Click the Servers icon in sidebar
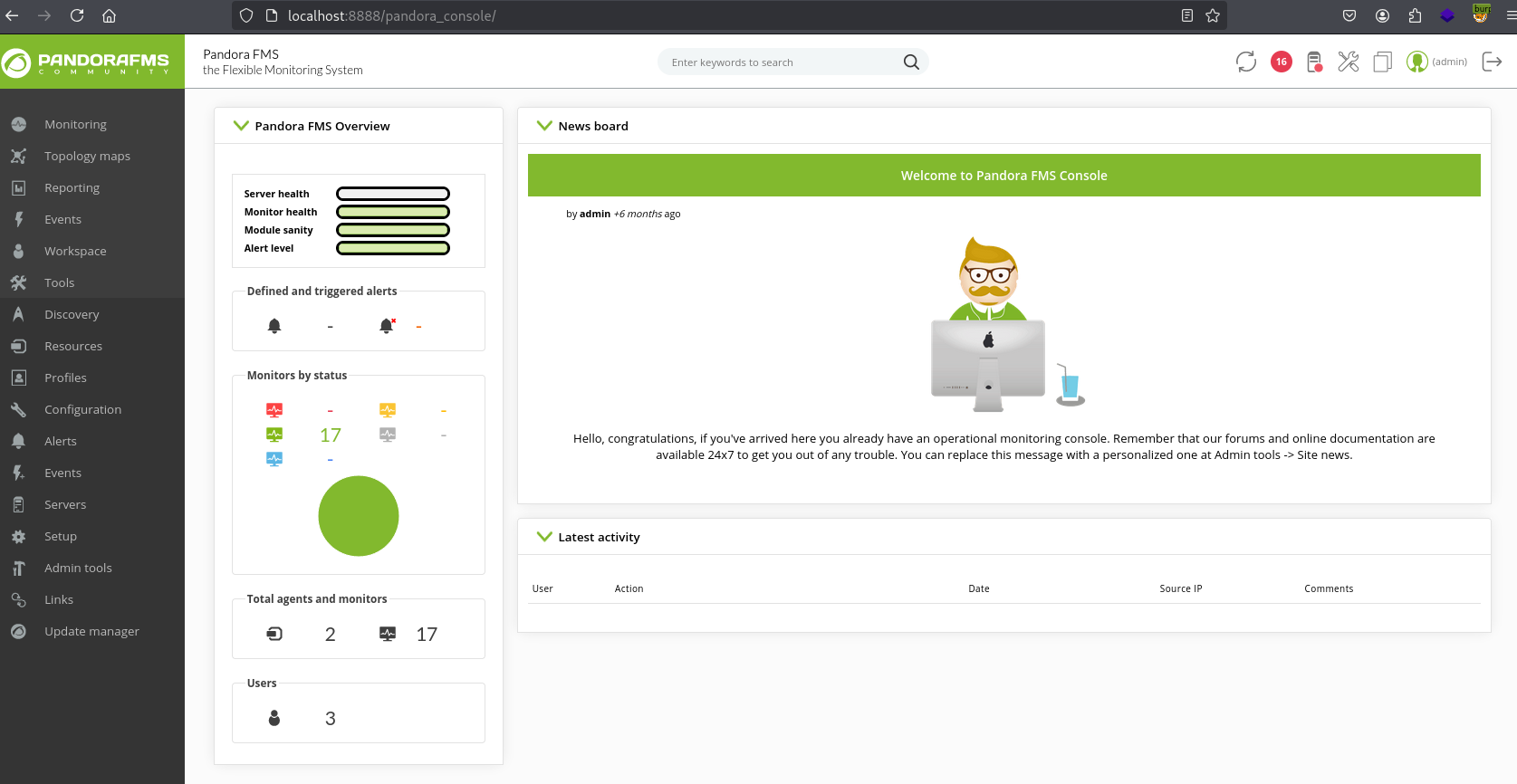The height and width of the screenshot is (784, 1517). [x=18, y=504]
